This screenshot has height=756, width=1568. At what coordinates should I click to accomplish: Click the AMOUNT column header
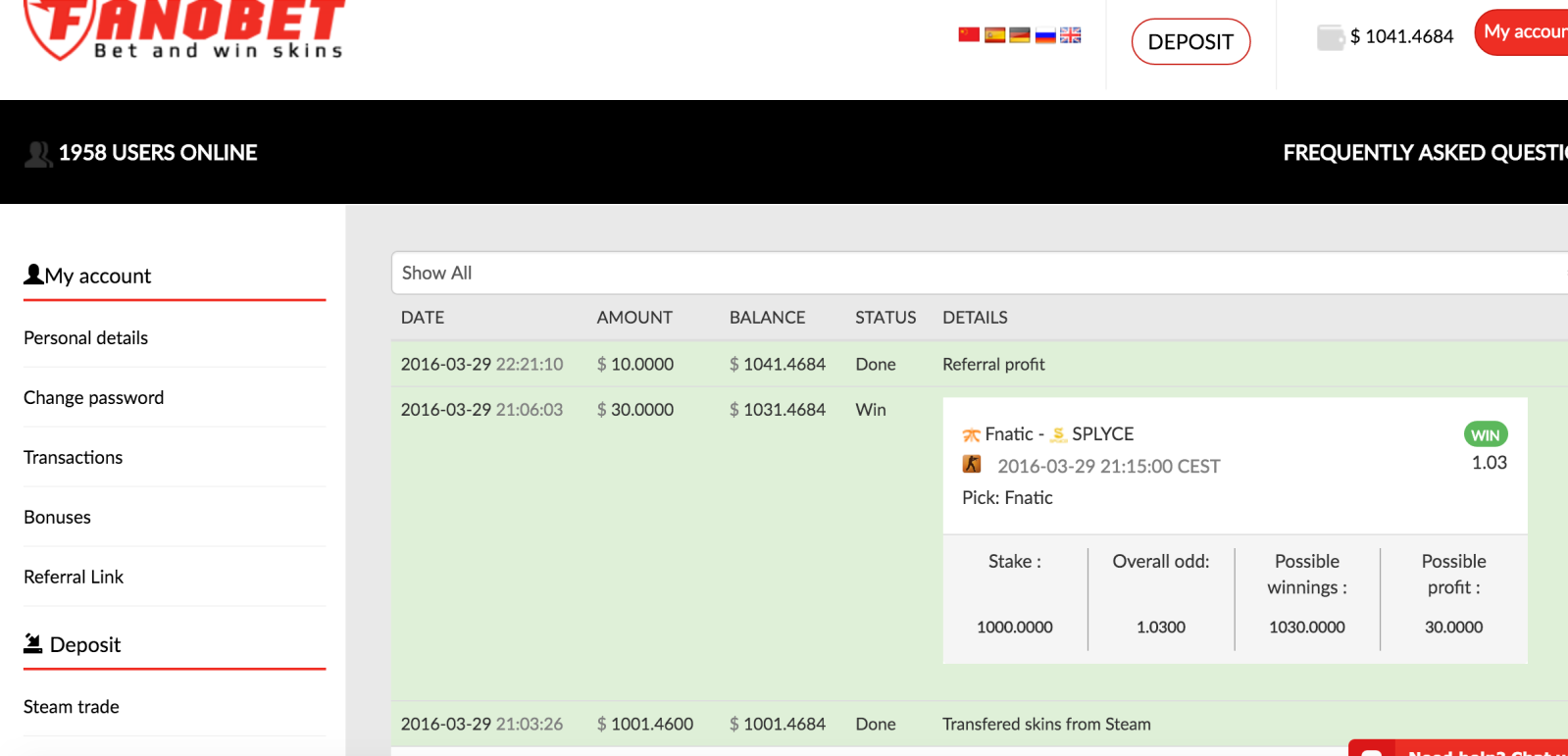pyautogui.click(x=634, y=318)
